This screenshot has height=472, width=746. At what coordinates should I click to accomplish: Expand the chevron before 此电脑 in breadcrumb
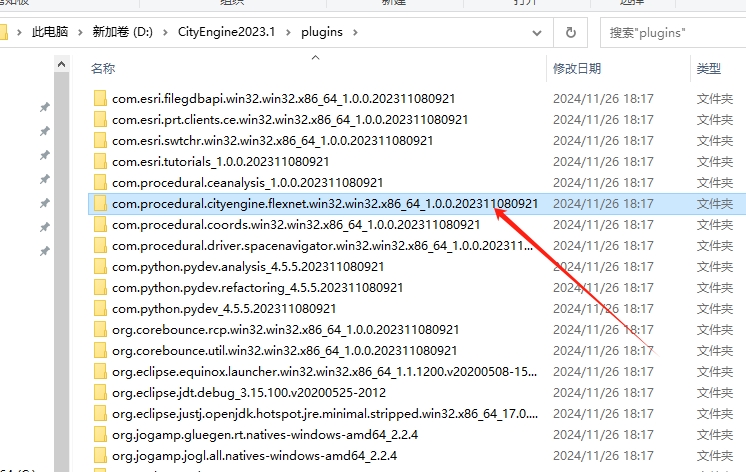pyautogui.click(x=19, y=32)
